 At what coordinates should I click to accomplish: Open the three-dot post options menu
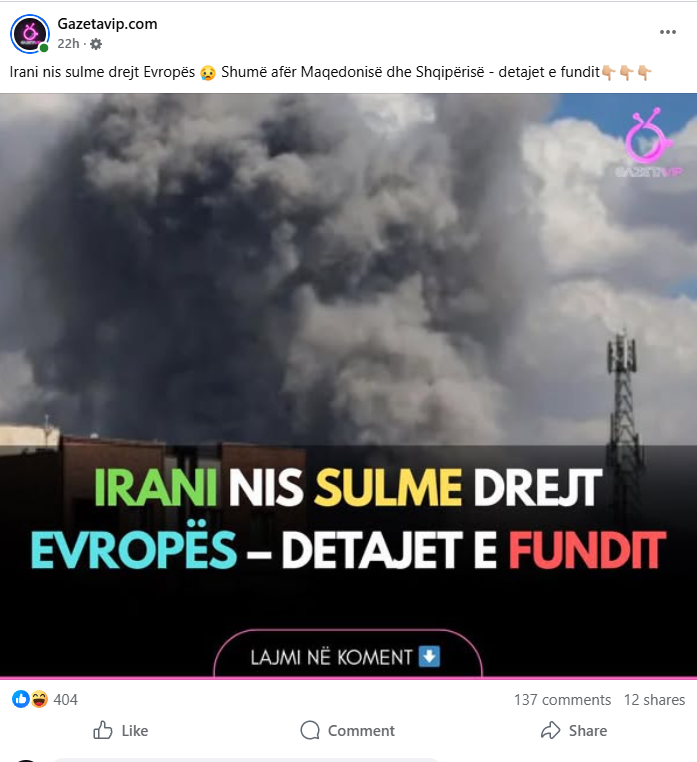pyautogui.click(x=667, y=32)
